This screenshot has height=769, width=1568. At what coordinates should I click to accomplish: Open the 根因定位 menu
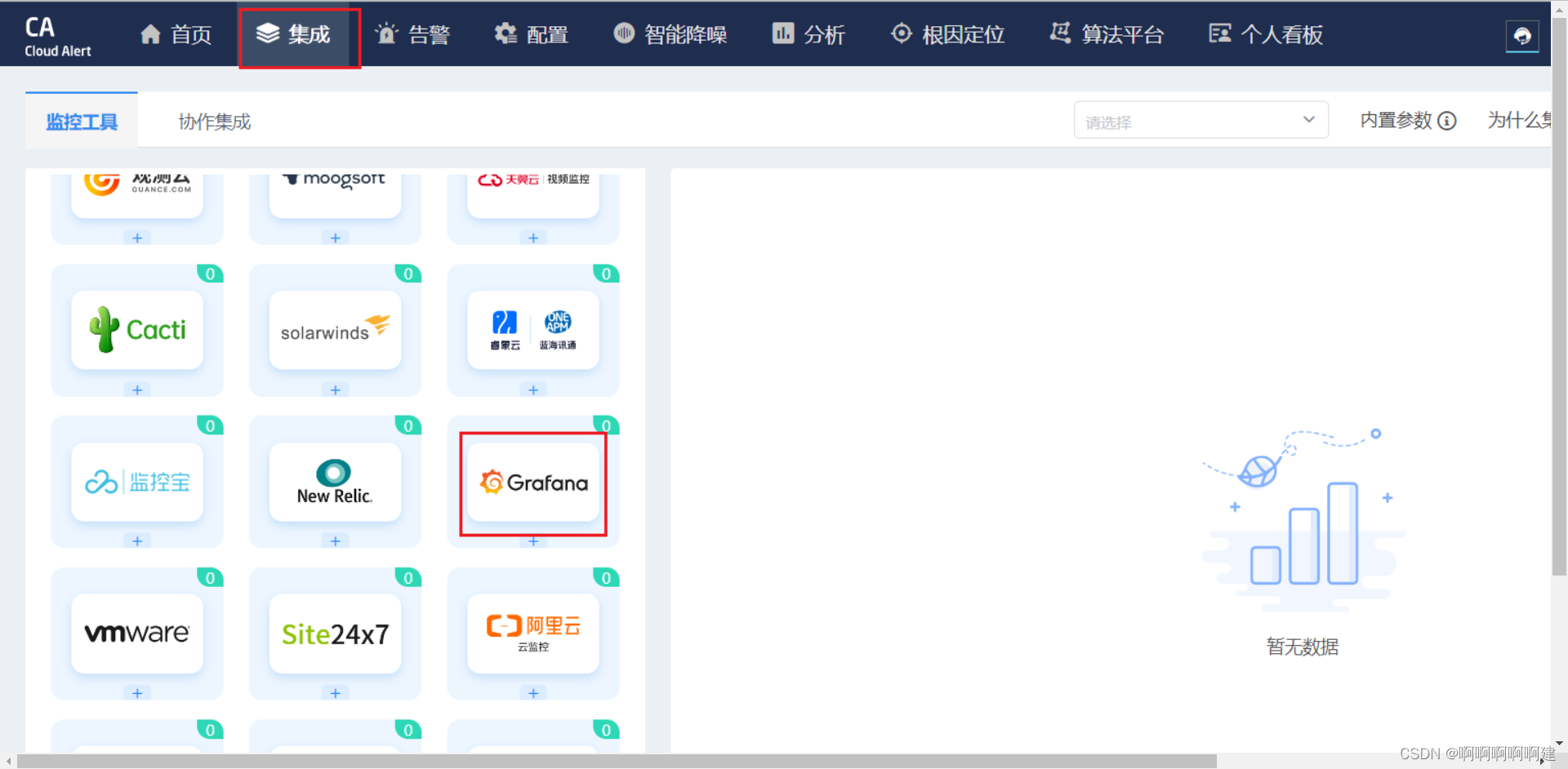pos(947,34)
